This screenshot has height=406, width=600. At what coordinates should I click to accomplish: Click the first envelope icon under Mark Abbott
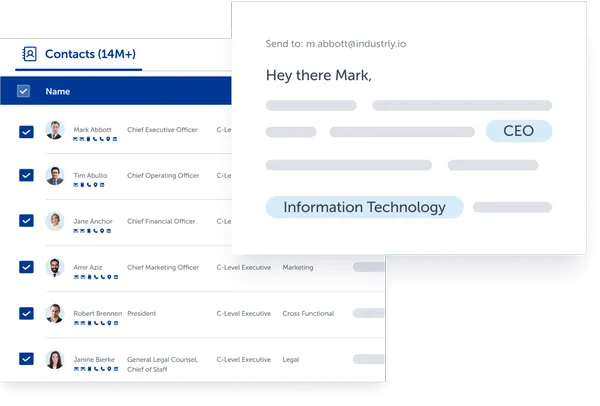(74, 139)
